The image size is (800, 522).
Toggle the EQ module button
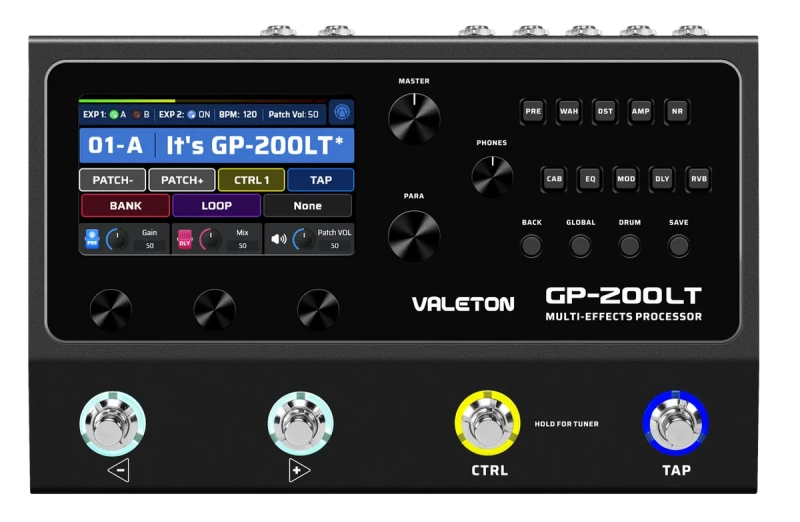[x=590, y=179]
